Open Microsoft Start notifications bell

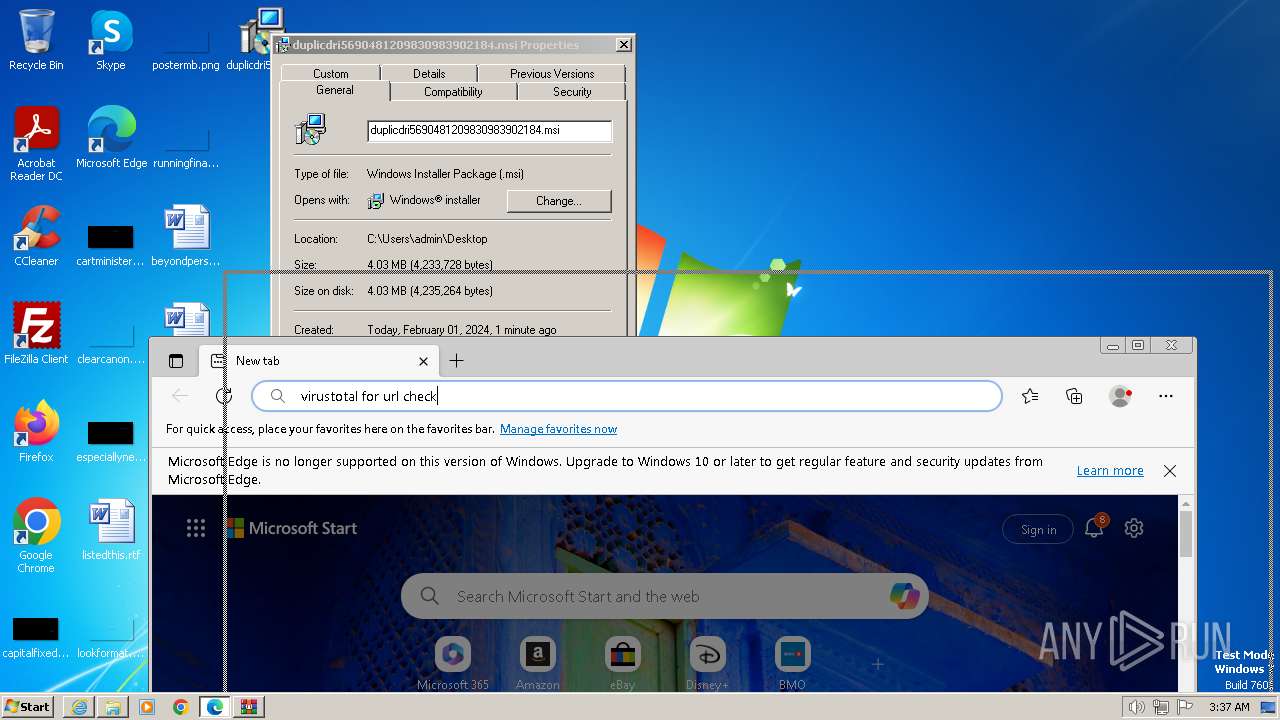(1095, 528)
